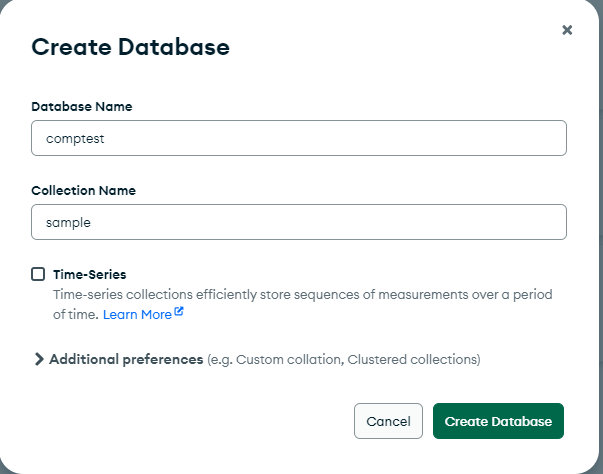603x474 pixels.
Task: Click the green Create Database button
Action: coord(498,421)
